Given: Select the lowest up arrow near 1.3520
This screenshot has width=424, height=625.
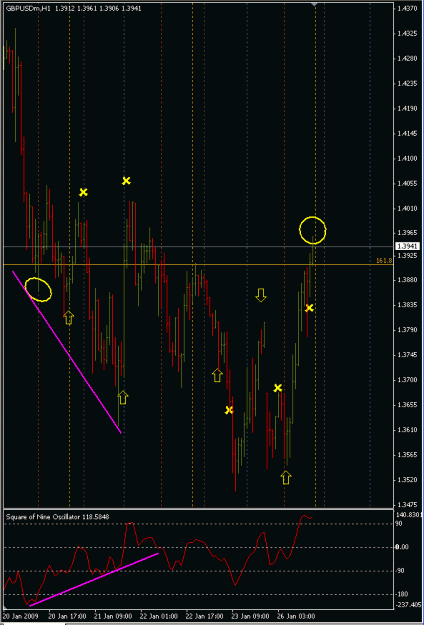Looking at the screenshot, I should coord(286,477).
